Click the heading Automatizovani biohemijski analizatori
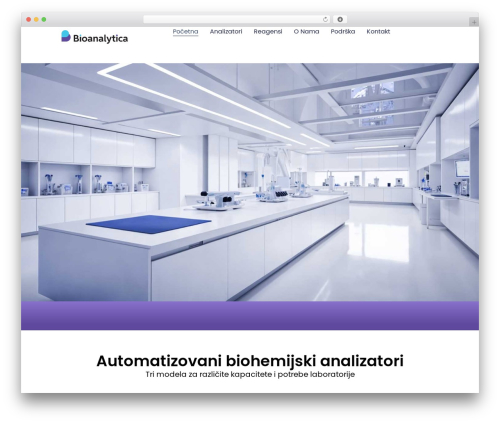 tap(250, 361)
